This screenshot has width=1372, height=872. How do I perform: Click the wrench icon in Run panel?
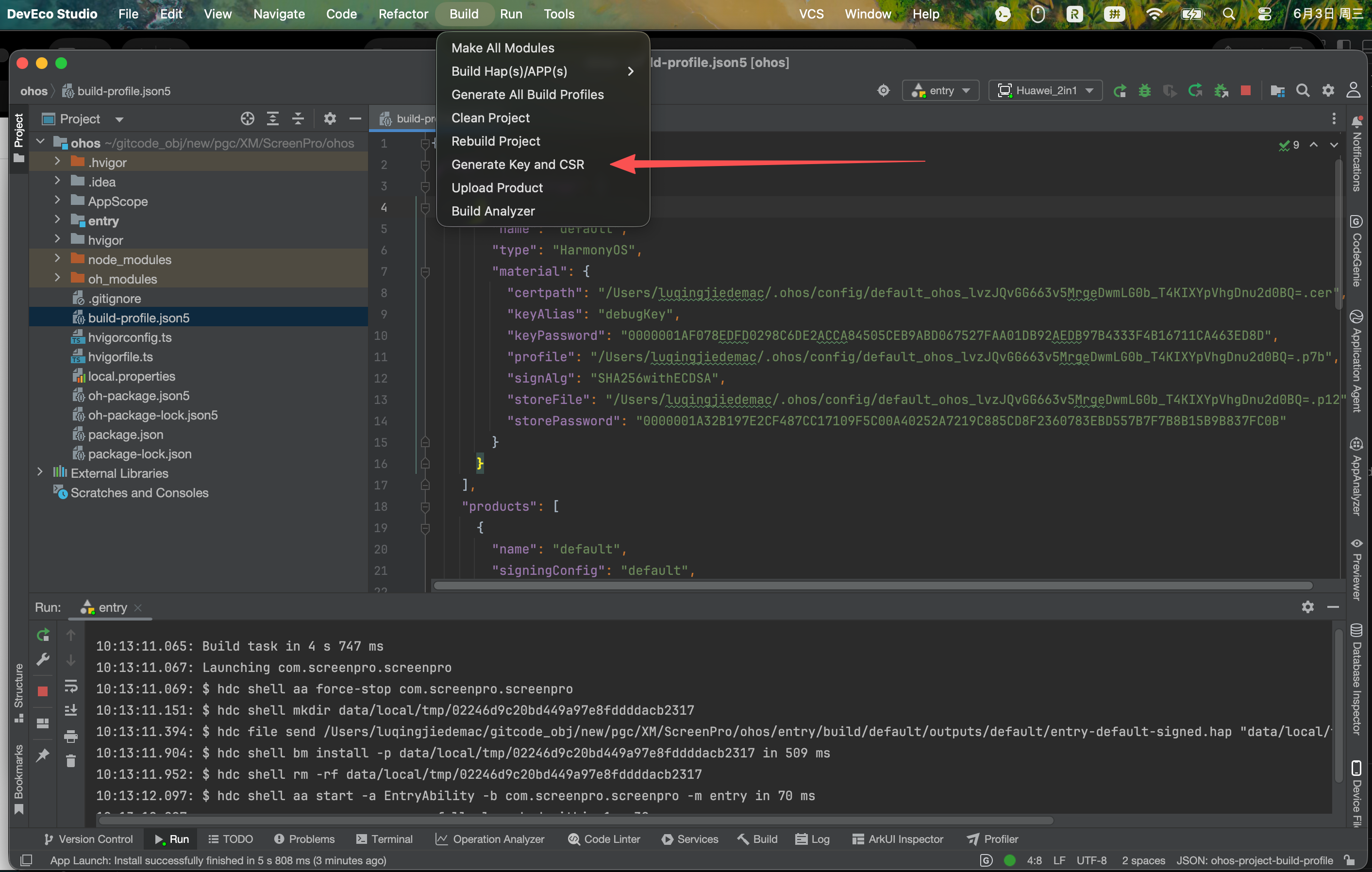tap(43, 659)
